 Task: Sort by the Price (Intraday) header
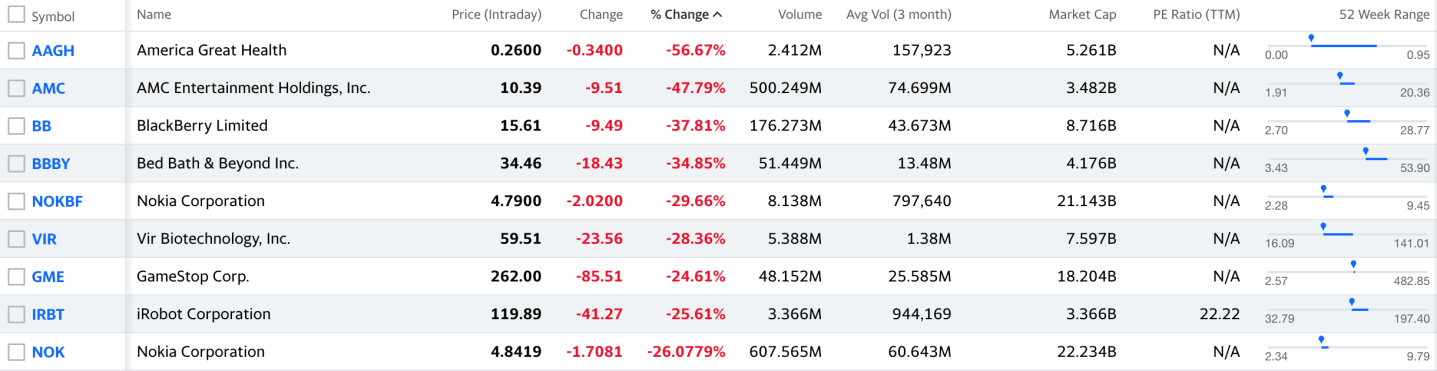point(496,15)
